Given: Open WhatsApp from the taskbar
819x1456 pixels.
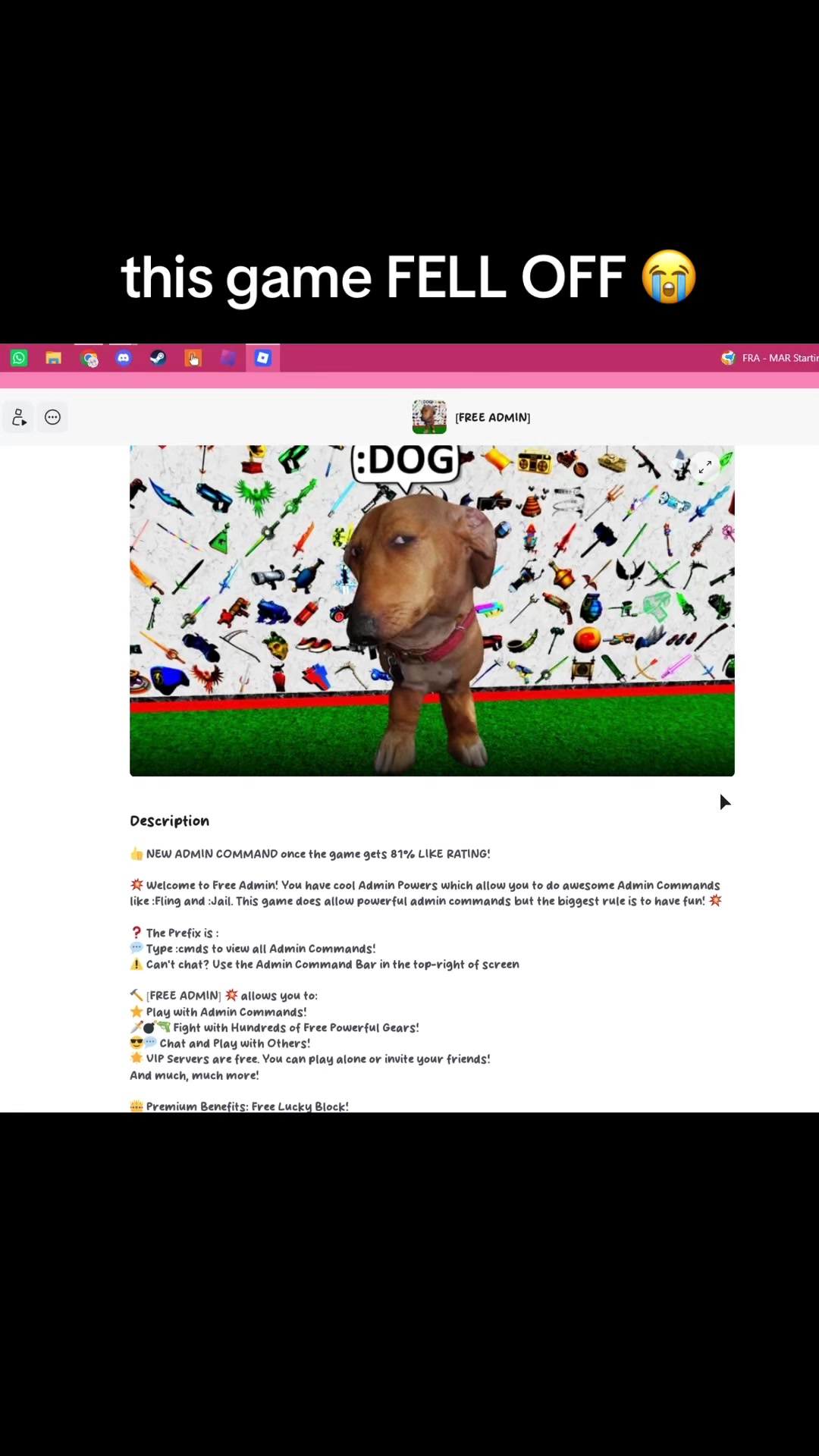Looking at the screenshot, I should coord(19,358).
